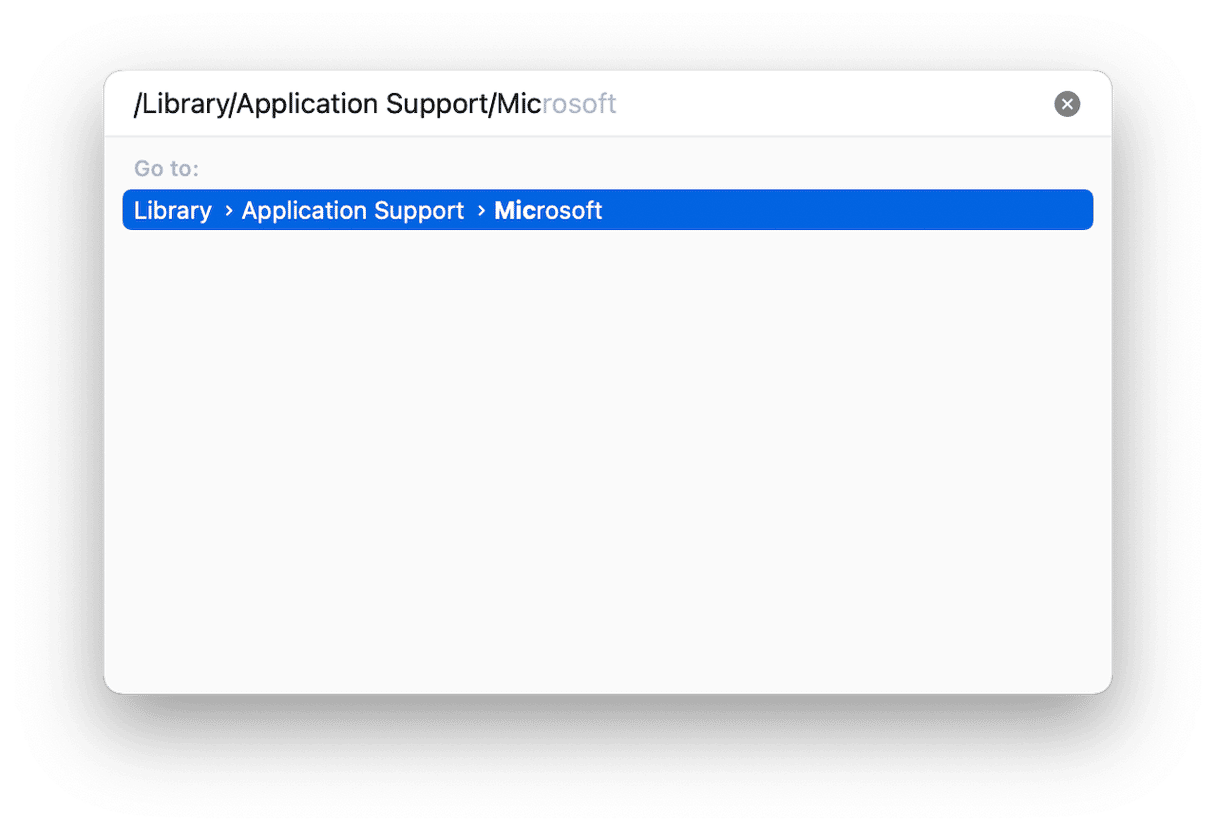Click "Application Support" in the suggestion row
This screenshot has height=831, width=1216.
coord(353,211)
